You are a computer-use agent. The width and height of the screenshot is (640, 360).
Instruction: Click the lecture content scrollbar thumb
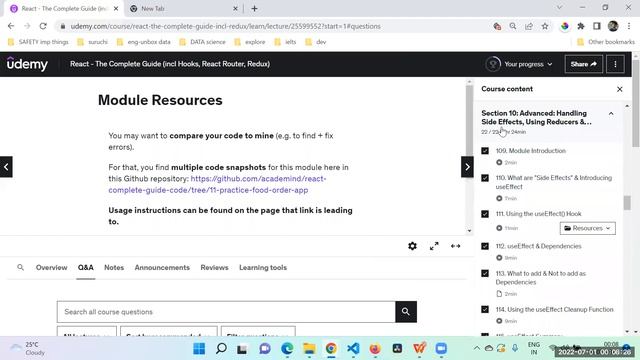(469, 120)
